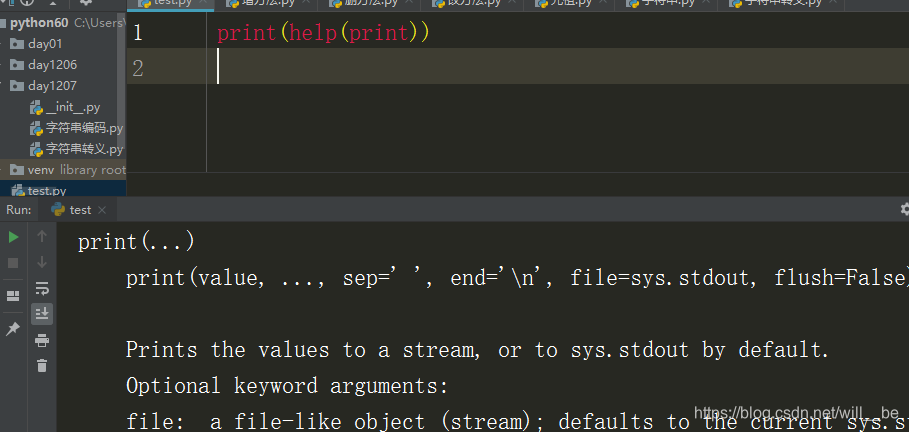
Task: Toggle pin tab in Run panel
Action: (12, 329)
